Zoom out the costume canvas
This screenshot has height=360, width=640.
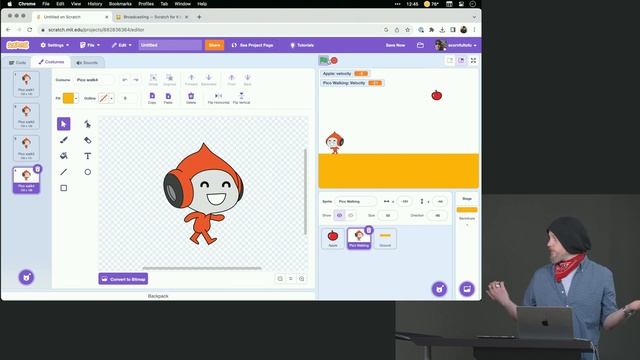click(280, 279)
